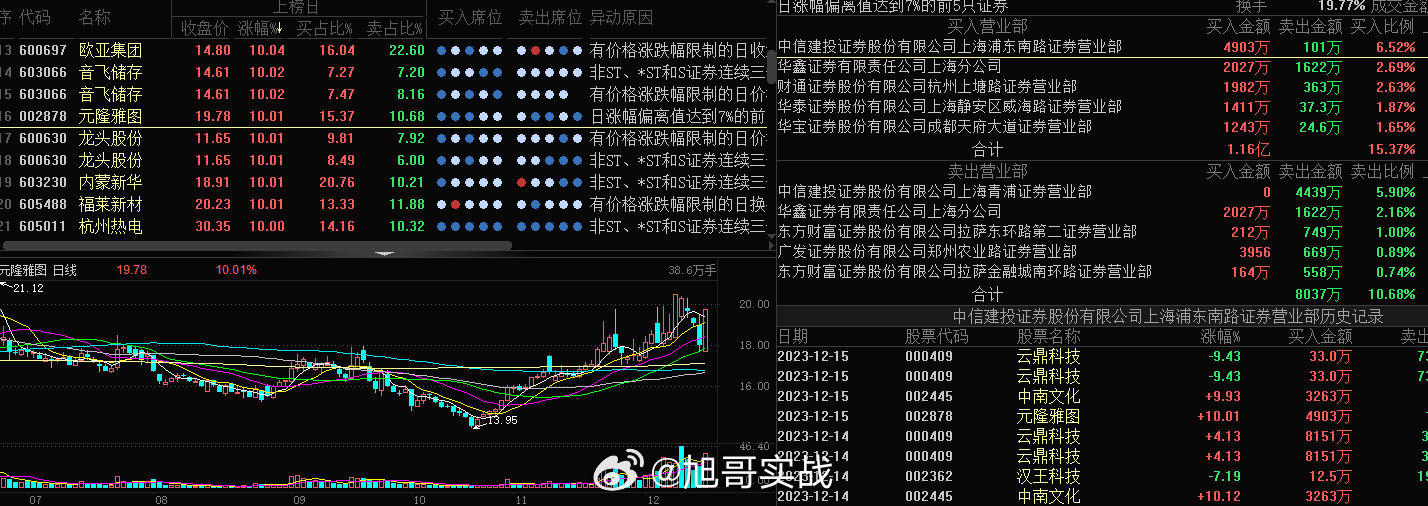Select 财通证券杭州上塘路 brokerage row
The height and width of the screenshot is (506, 1428).
click(x=1102, y=87)
